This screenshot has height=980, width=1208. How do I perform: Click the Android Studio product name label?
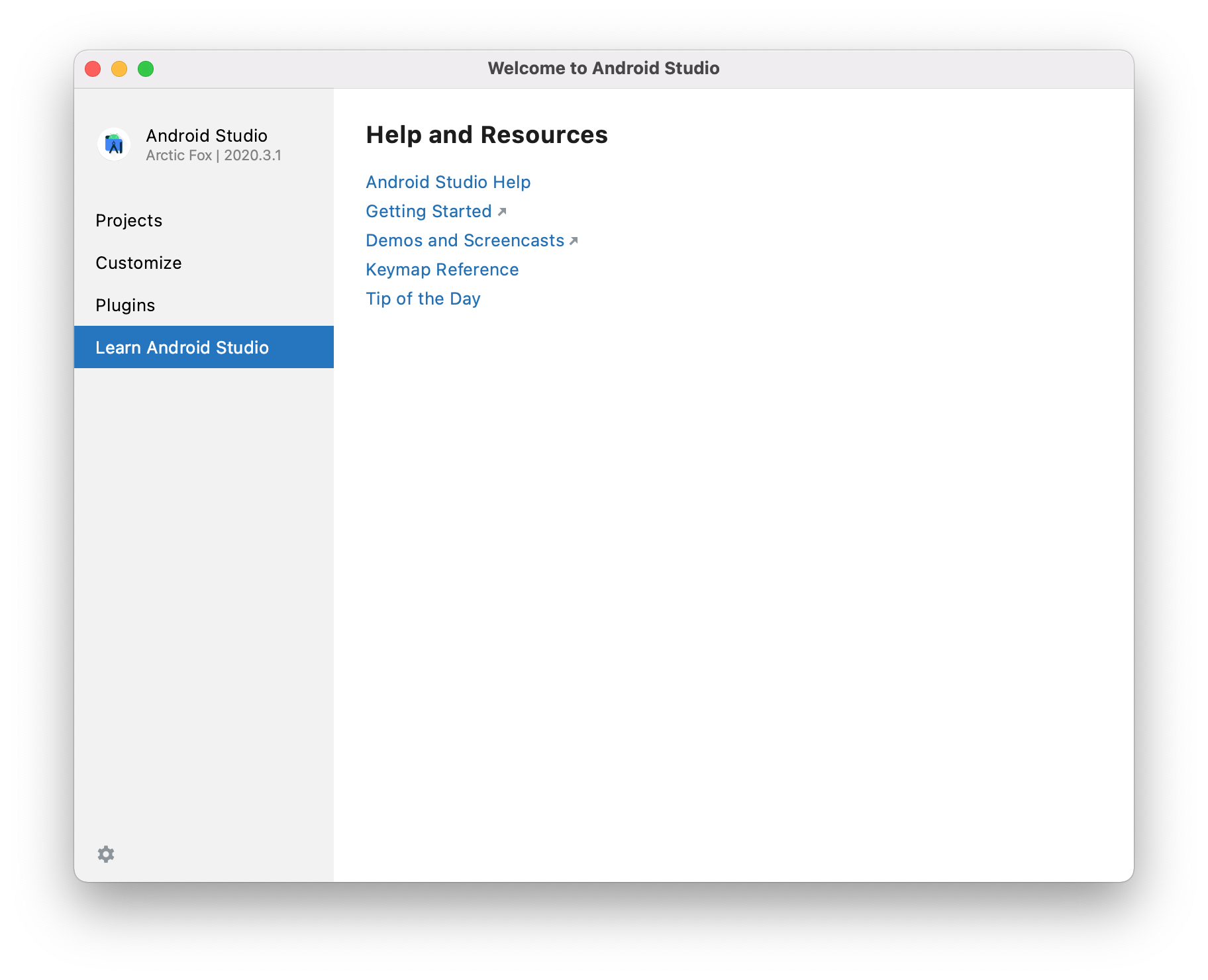(207, 136)
